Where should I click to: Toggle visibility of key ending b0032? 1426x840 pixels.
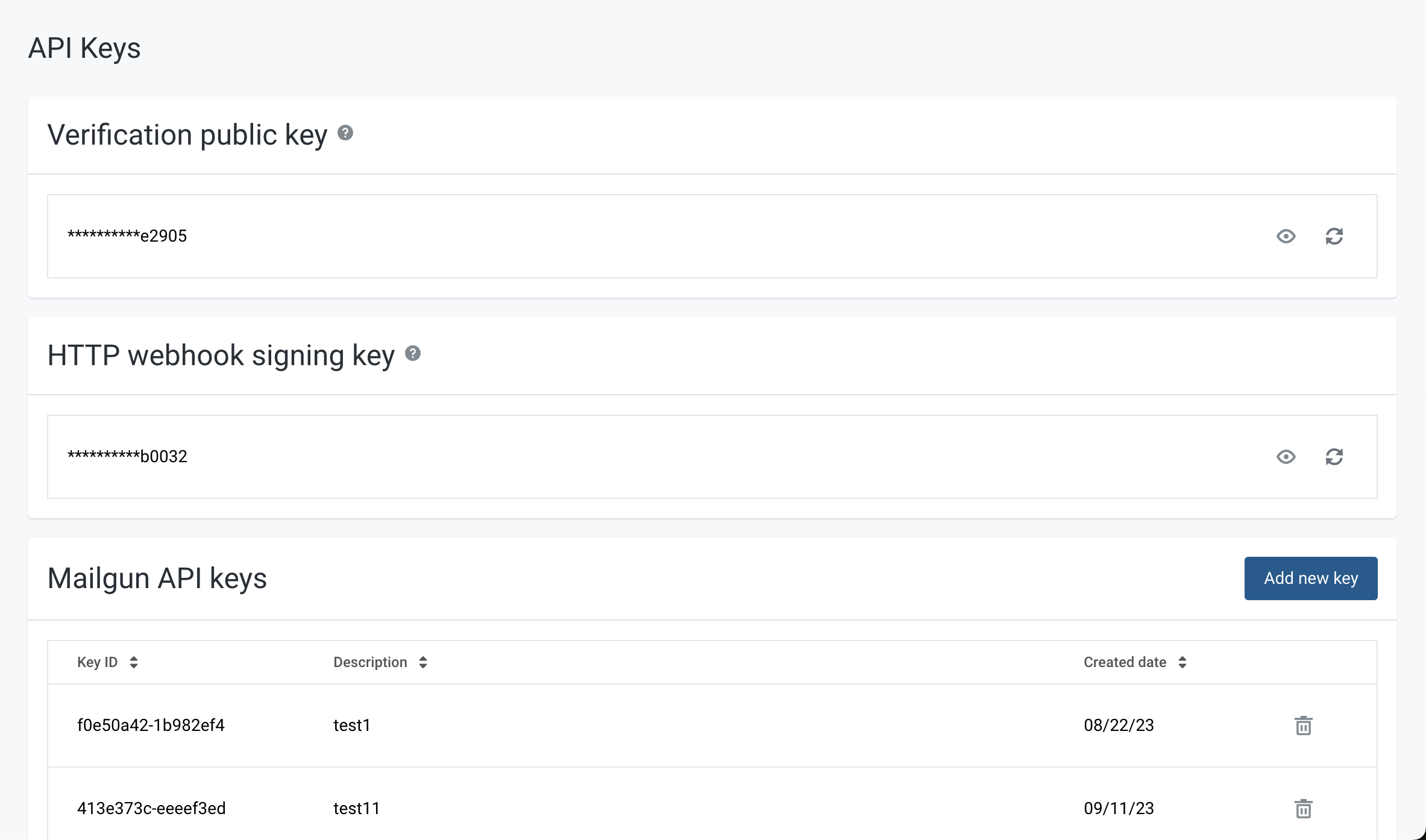(1286, 457)
